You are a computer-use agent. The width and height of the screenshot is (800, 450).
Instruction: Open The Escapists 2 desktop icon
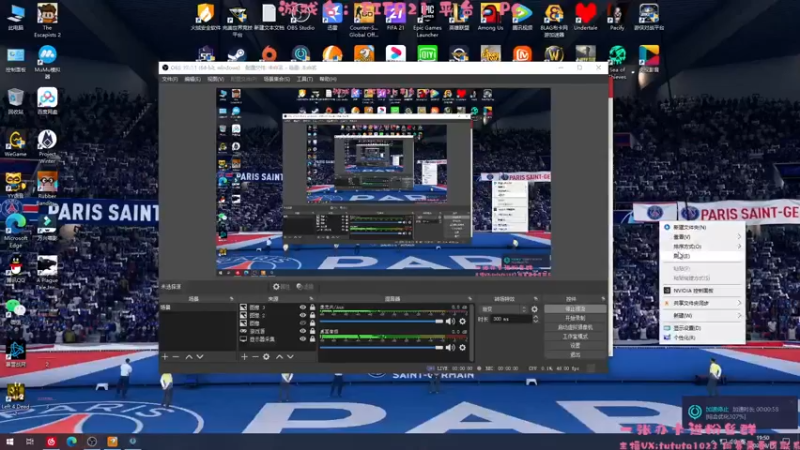point(47,20)
